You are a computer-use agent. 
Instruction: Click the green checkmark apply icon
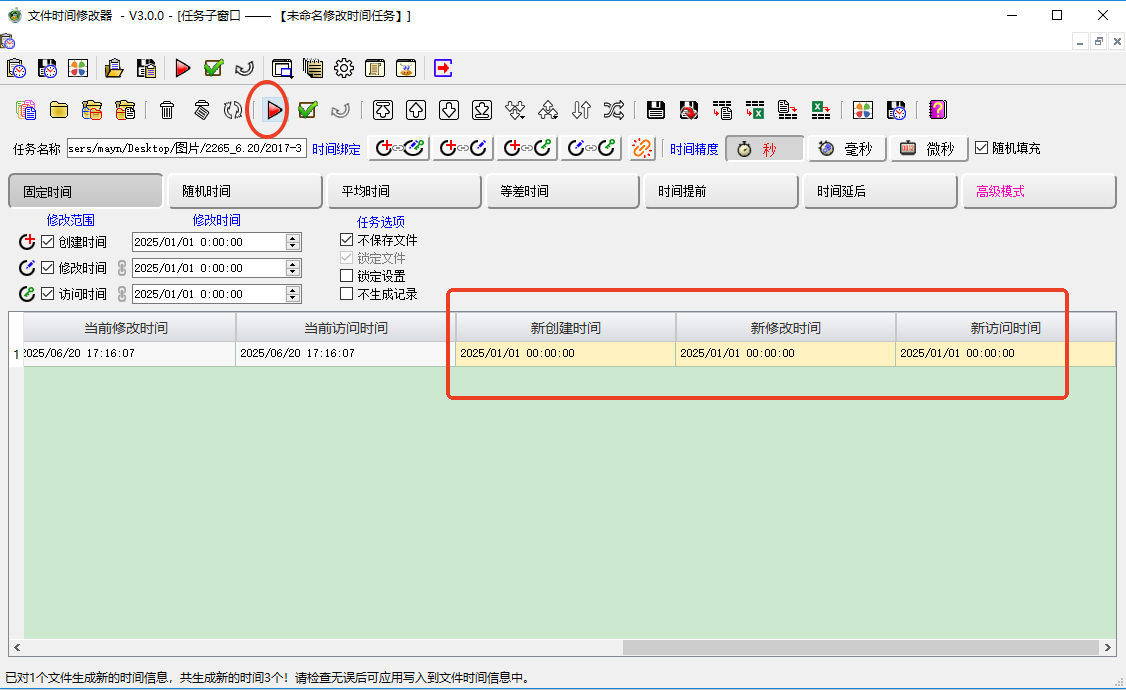click(x=306, y=110)
